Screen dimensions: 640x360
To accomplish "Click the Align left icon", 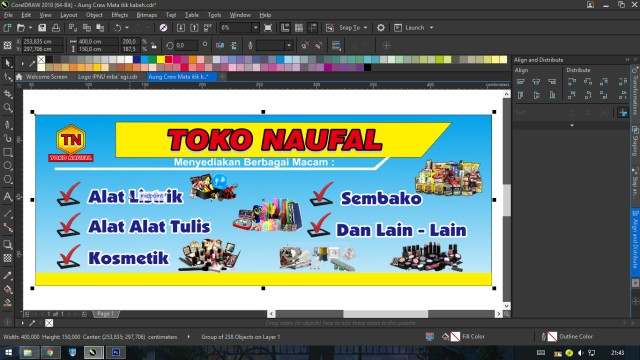I will [x=520, y=82].
